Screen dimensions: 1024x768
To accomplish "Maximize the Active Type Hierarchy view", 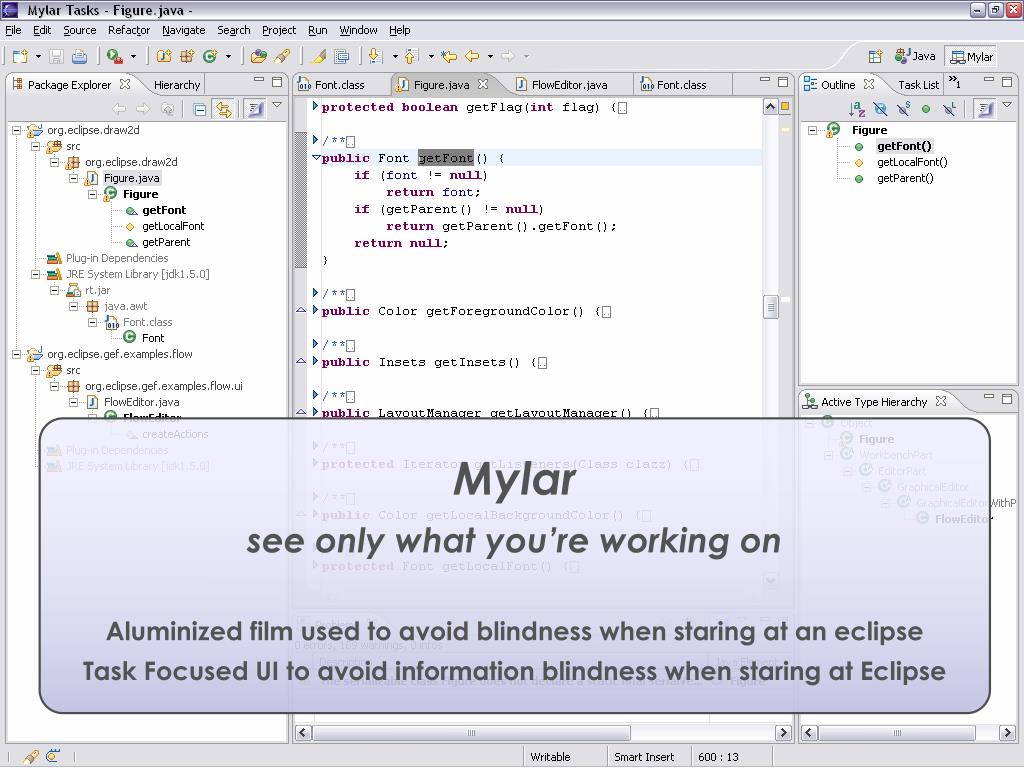I will 1007,398.
